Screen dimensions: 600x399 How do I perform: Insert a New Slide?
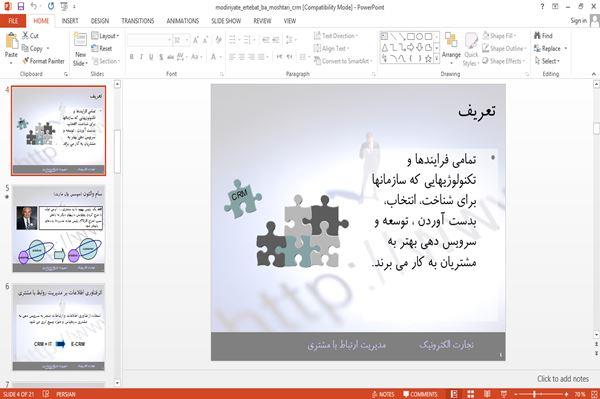click(x=80, y=50)
